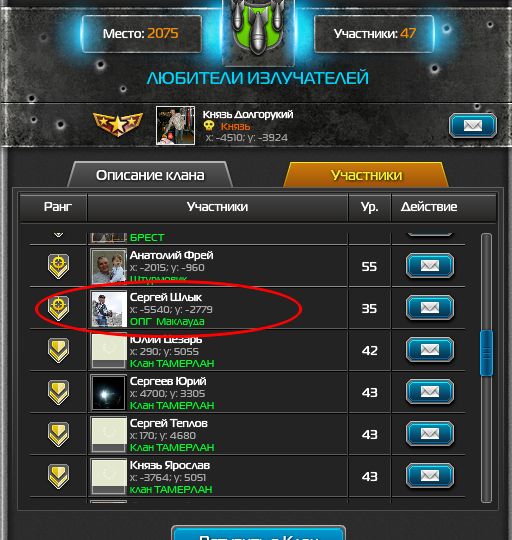Open Князь Долгорукий's avatar photo
The height and width of the screenshot is (540, 512).
[175, 125]
